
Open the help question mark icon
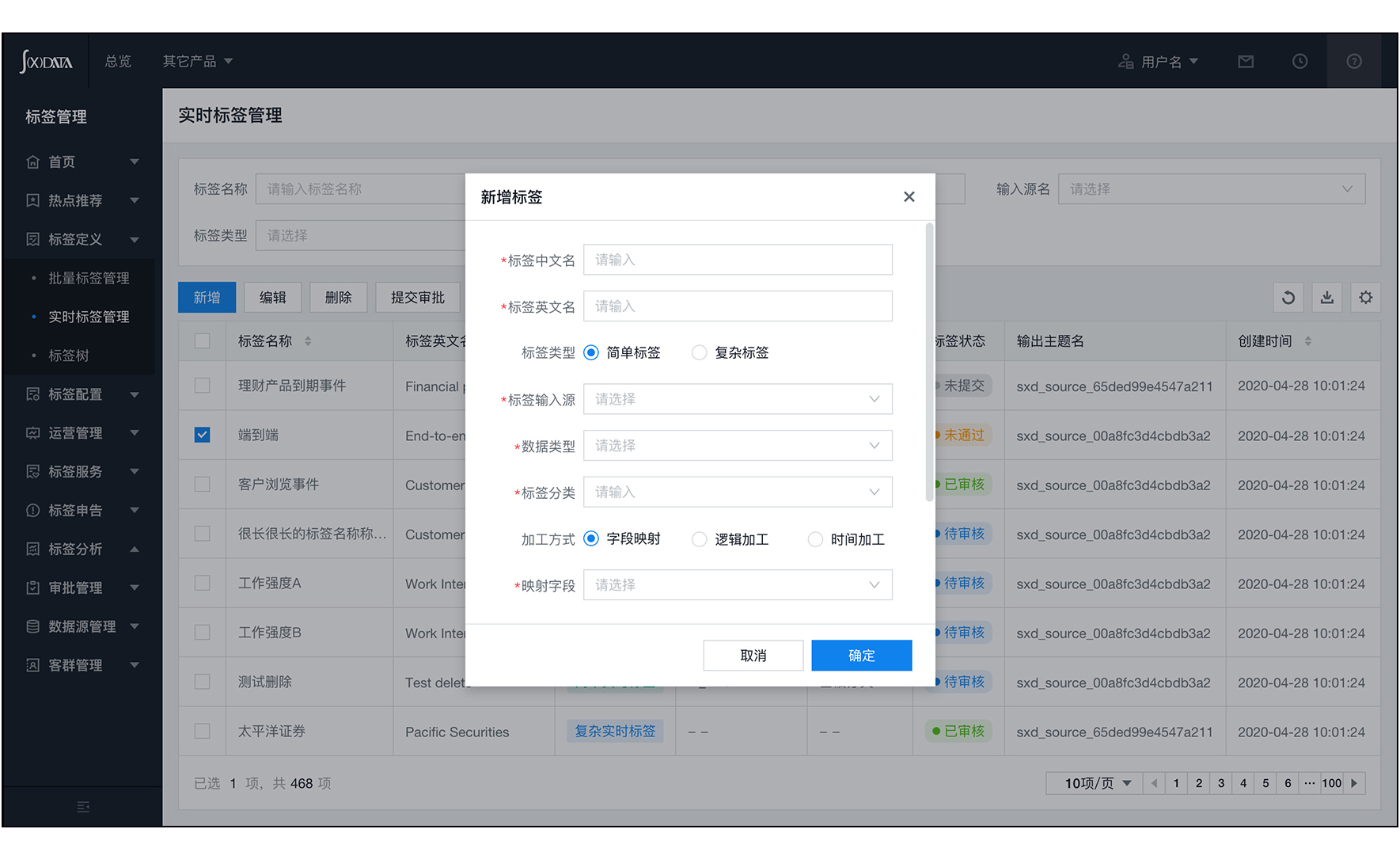(1354, 62)
